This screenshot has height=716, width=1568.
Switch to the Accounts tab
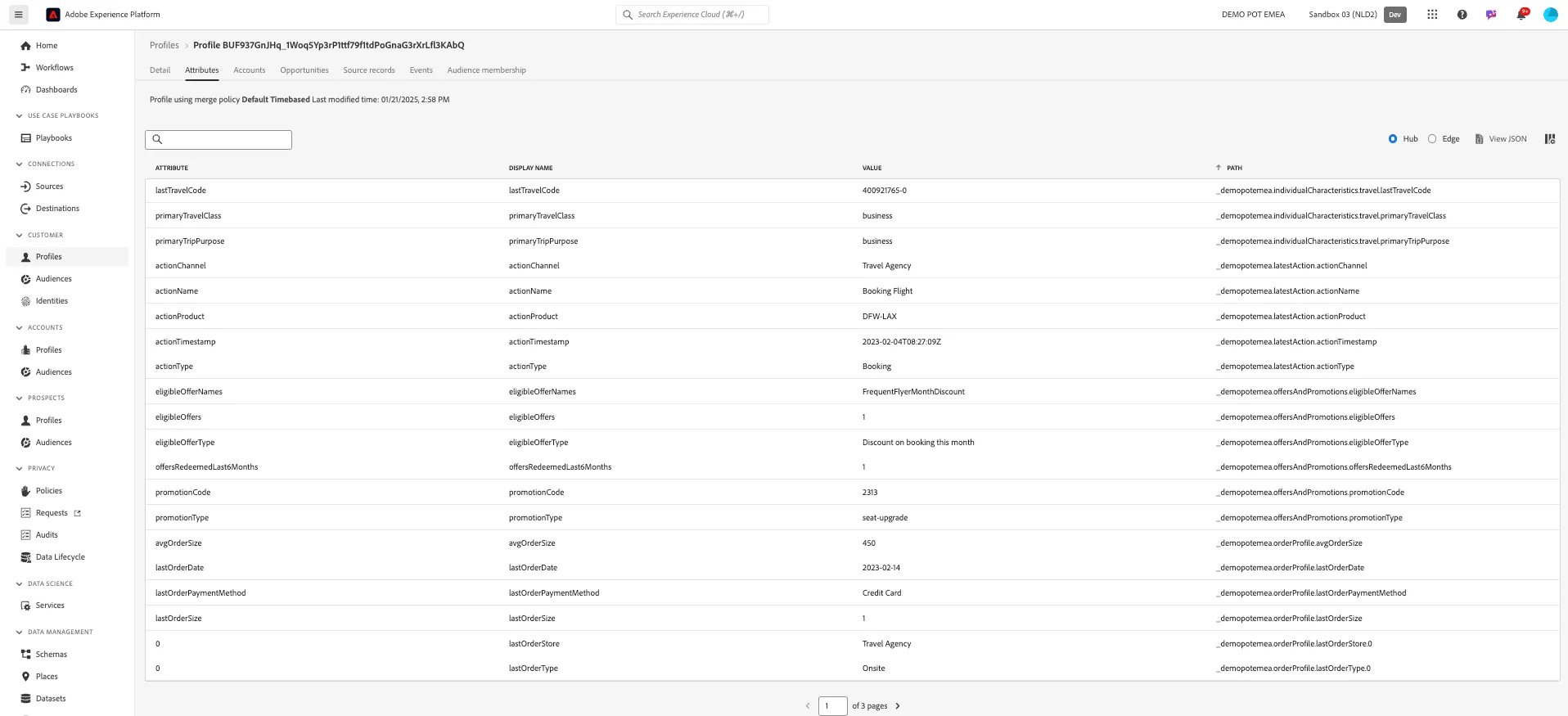point(250,70)
